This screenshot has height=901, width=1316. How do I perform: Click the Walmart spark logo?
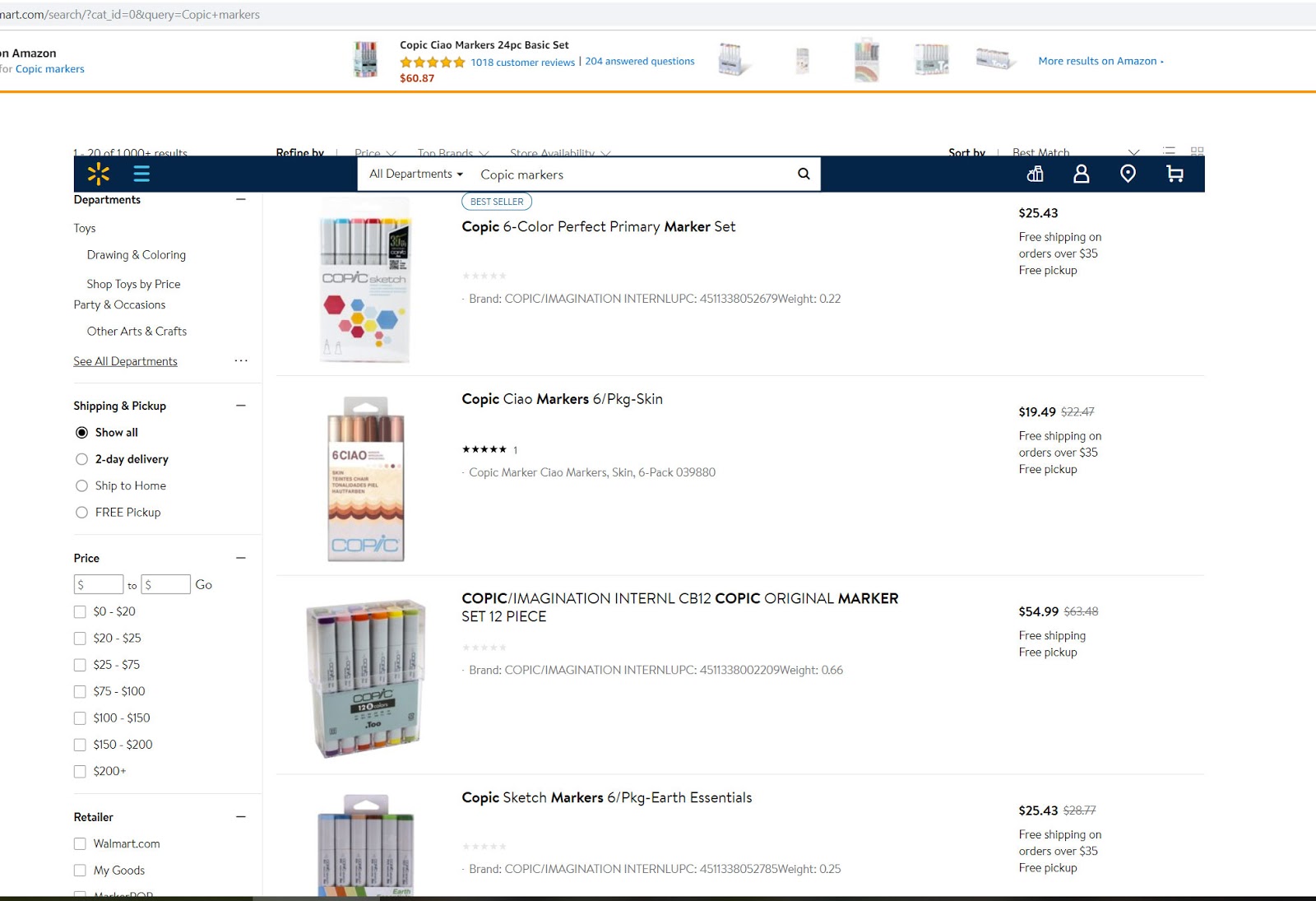coord(99,174)
